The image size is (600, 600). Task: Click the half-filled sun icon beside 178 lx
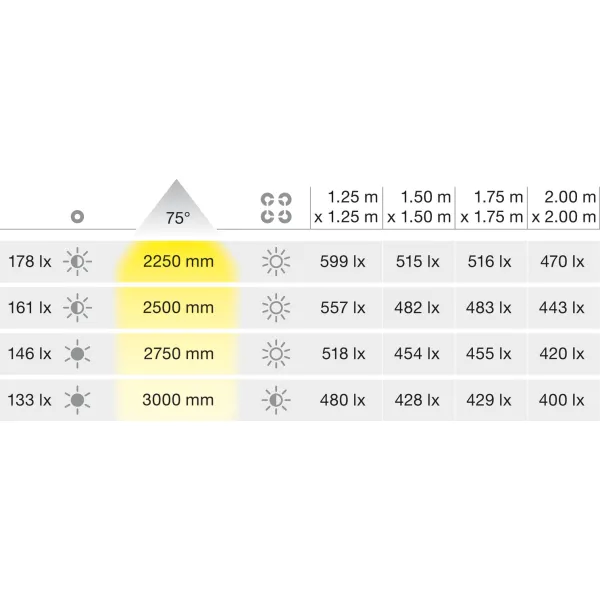77,262
